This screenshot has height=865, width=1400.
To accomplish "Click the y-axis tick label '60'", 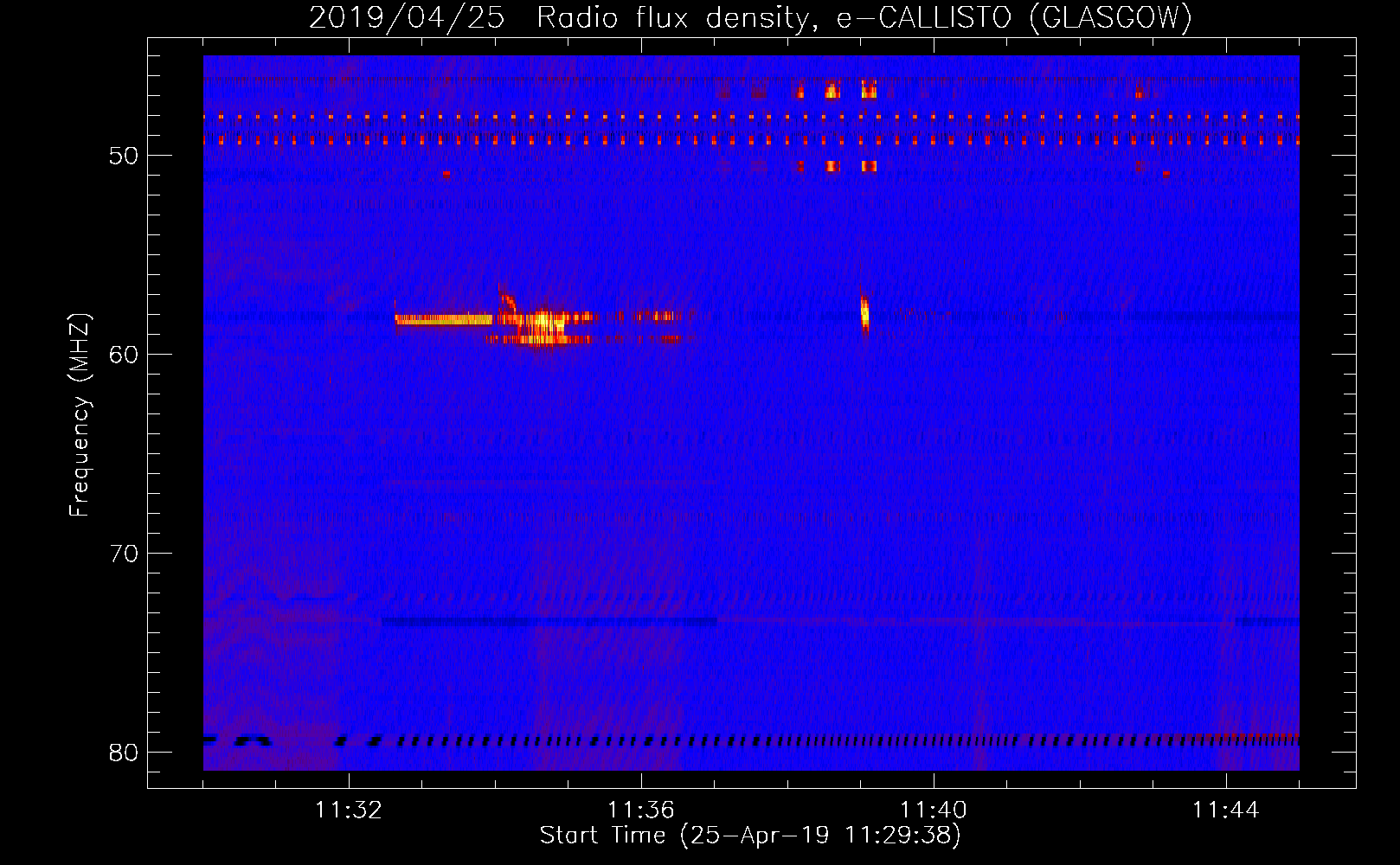I will click(x=124, y=355).
